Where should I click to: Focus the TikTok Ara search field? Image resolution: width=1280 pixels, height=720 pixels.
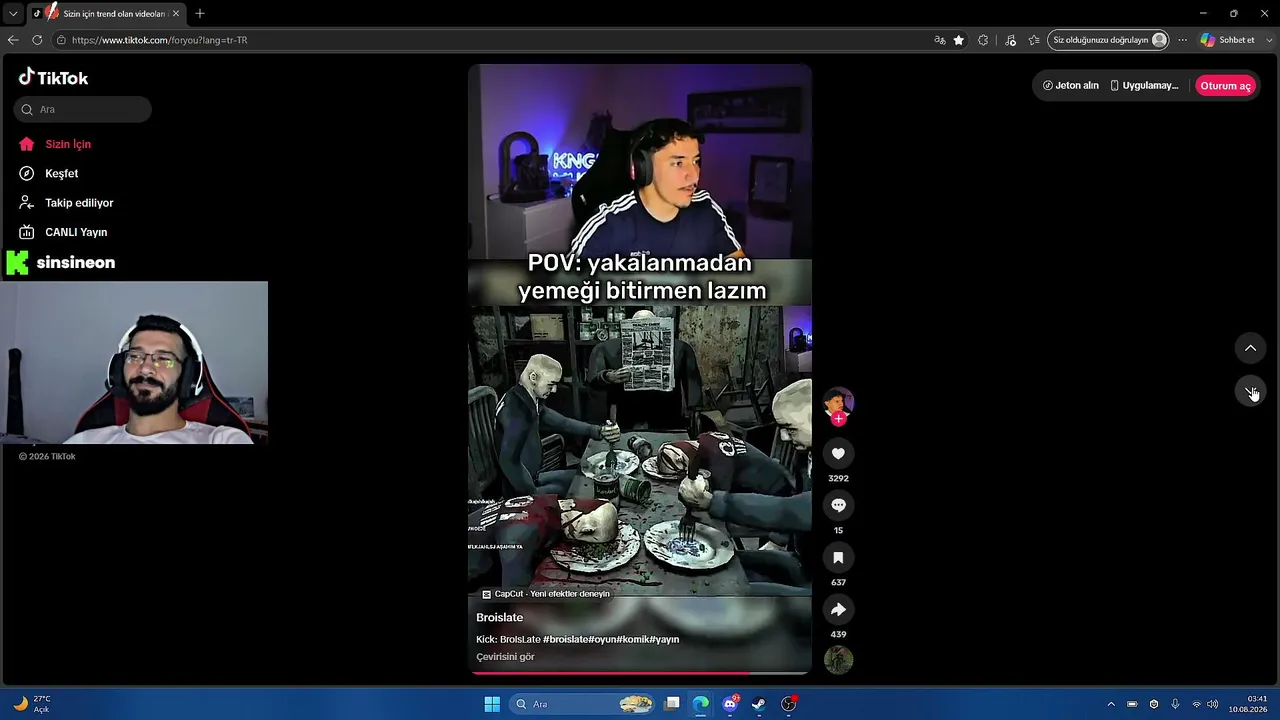coord(83,109)
